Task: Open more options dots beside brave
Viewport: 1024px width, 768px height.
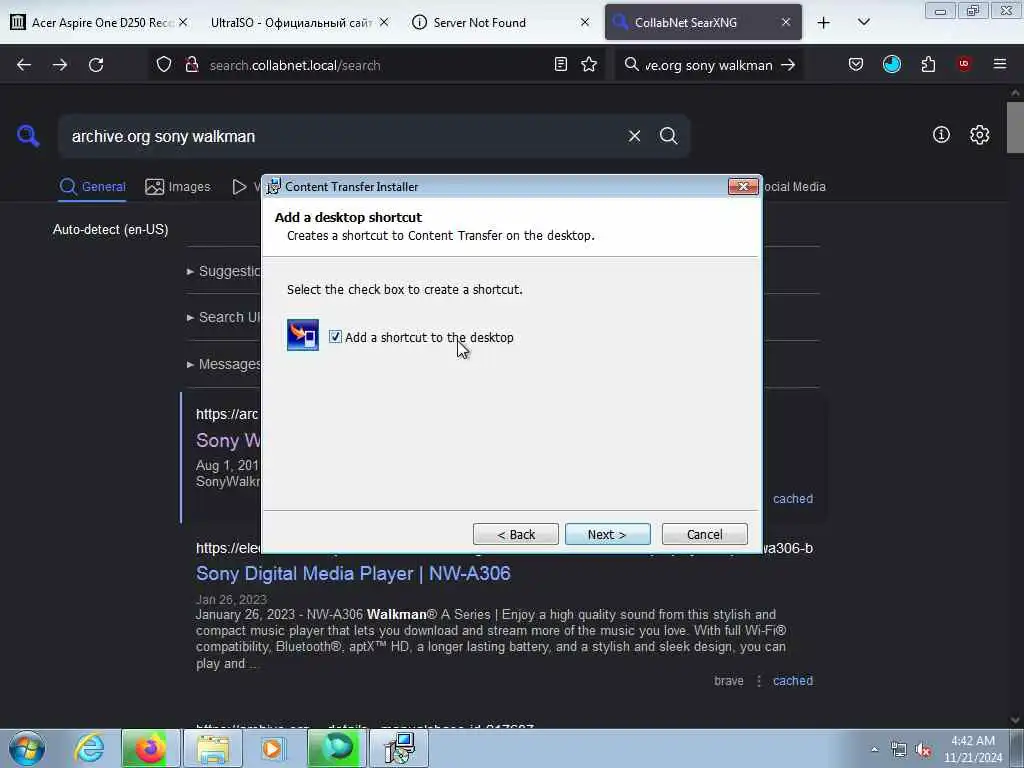Action: coord(758,681)
